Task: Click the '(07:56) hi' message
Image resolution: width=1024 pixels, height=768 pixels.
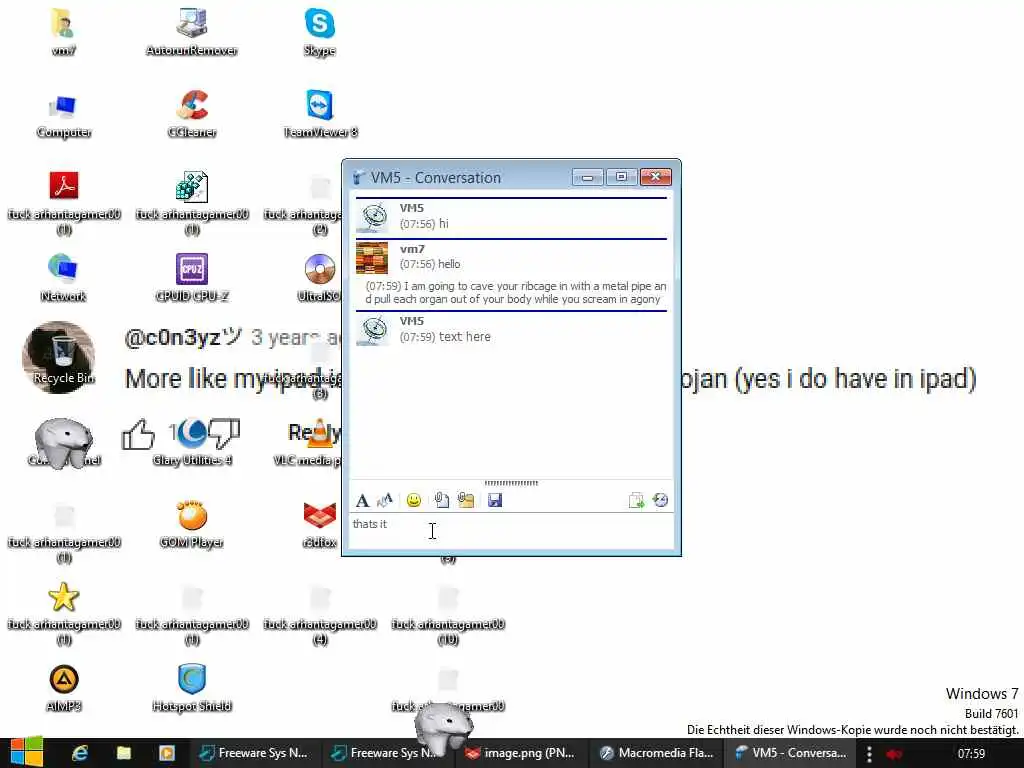Action: point(424,224)
